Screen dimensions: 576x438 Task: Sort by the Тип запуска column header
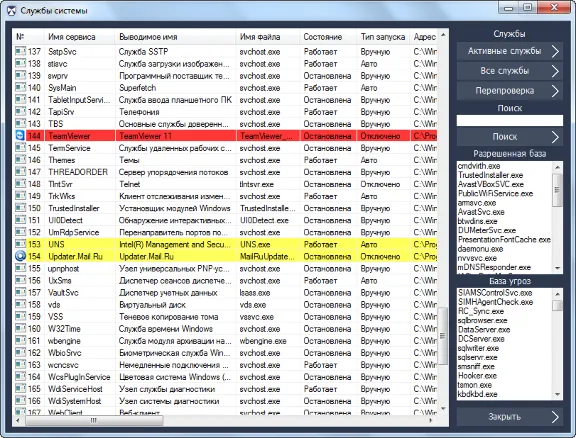[383, 37]
